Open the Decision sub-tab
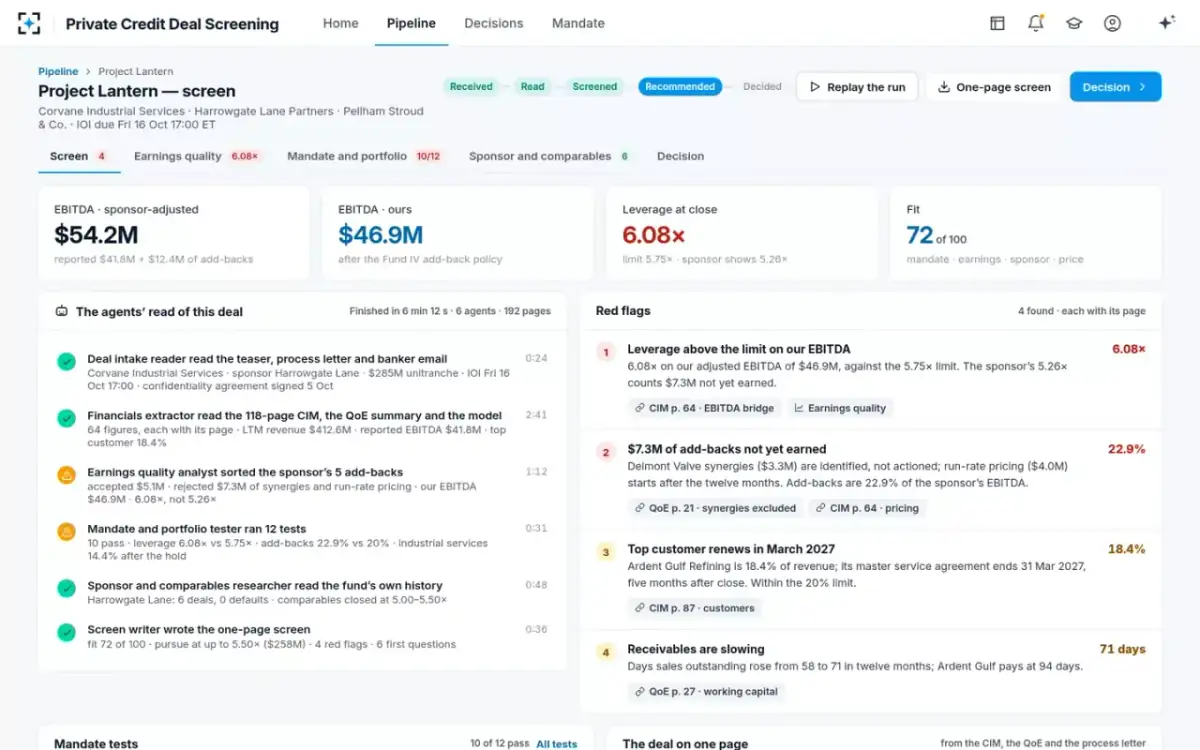This screenshot has width=1200, height=750. point(680,156)
